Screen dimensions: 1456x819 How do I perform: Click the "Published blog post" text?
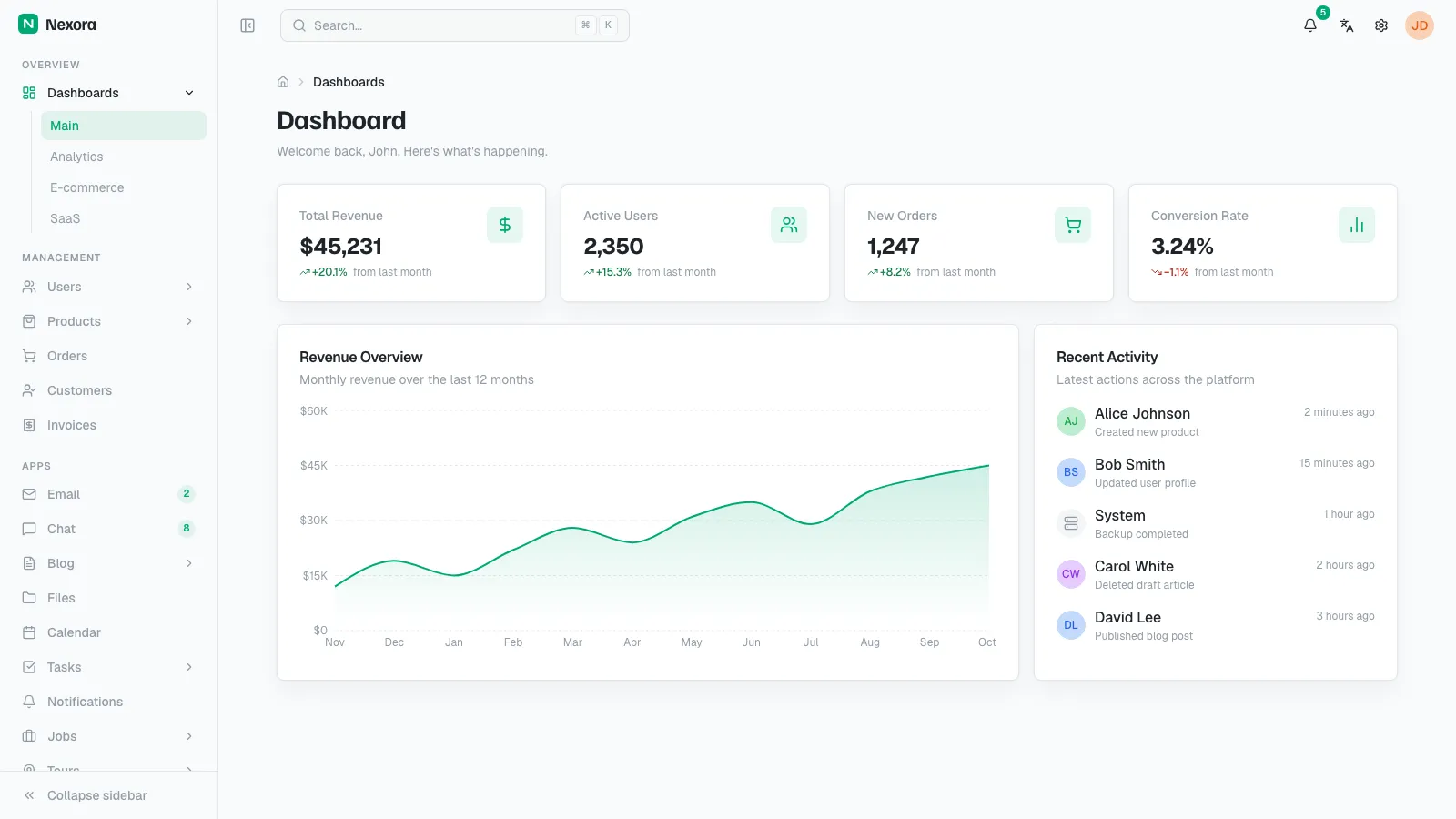click(1144, 636)
